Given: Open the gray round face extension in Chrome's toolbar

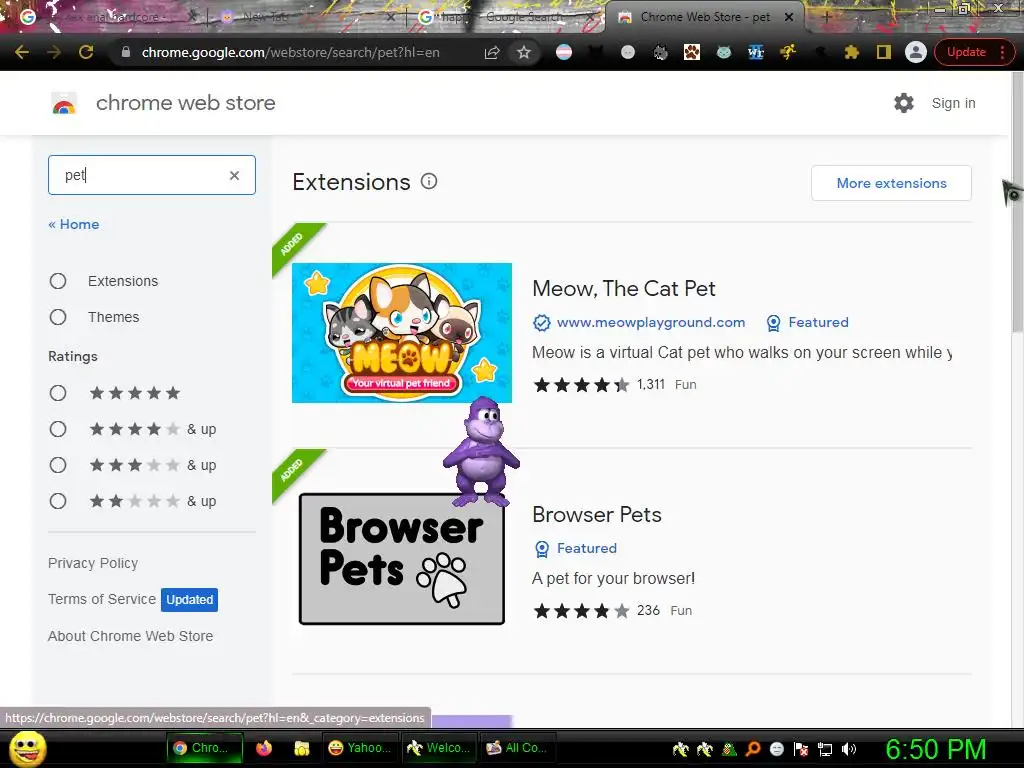Looking at the screenshot, I should (628, 52).
